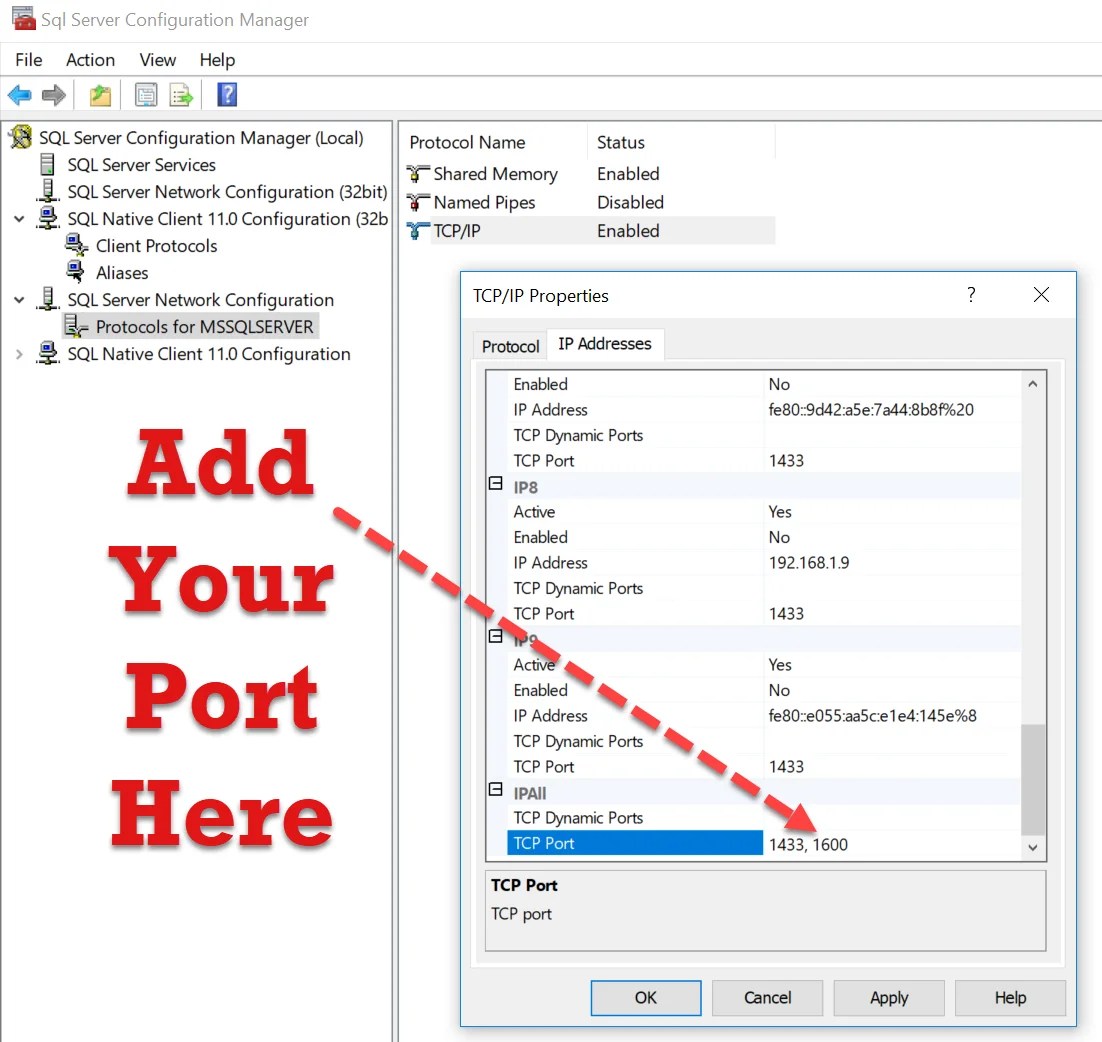Viewport: 1102px width, 1042px height.
Task: Select Protocols for MSSQLSERVER tree item
Action: point(205,327)
